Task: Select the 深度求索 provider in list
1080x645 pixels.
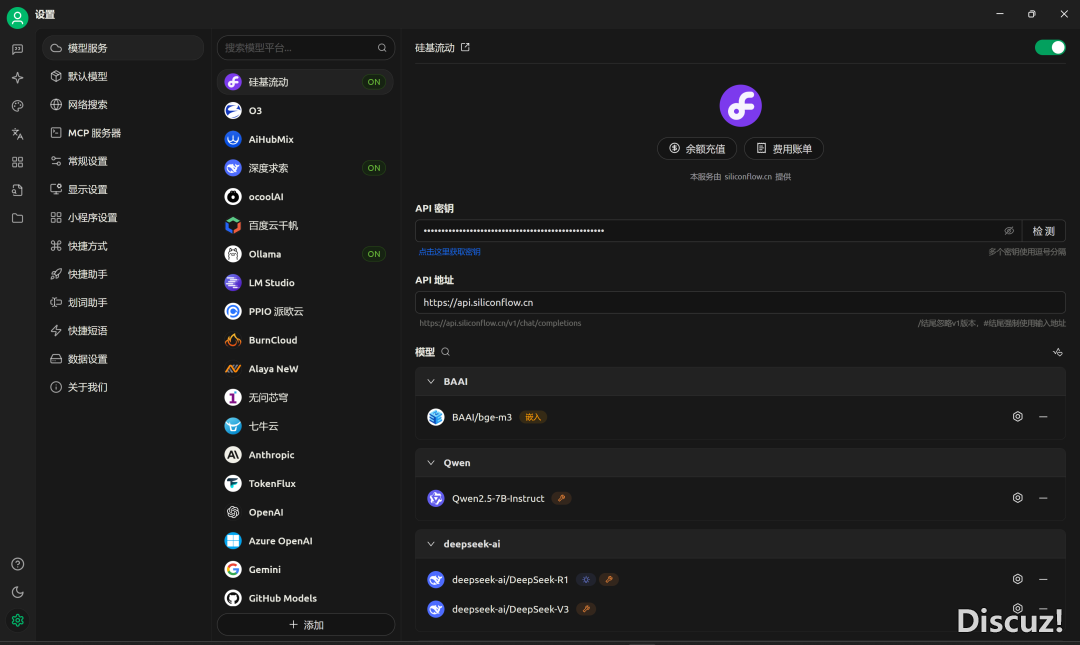Action: point(306,167)
